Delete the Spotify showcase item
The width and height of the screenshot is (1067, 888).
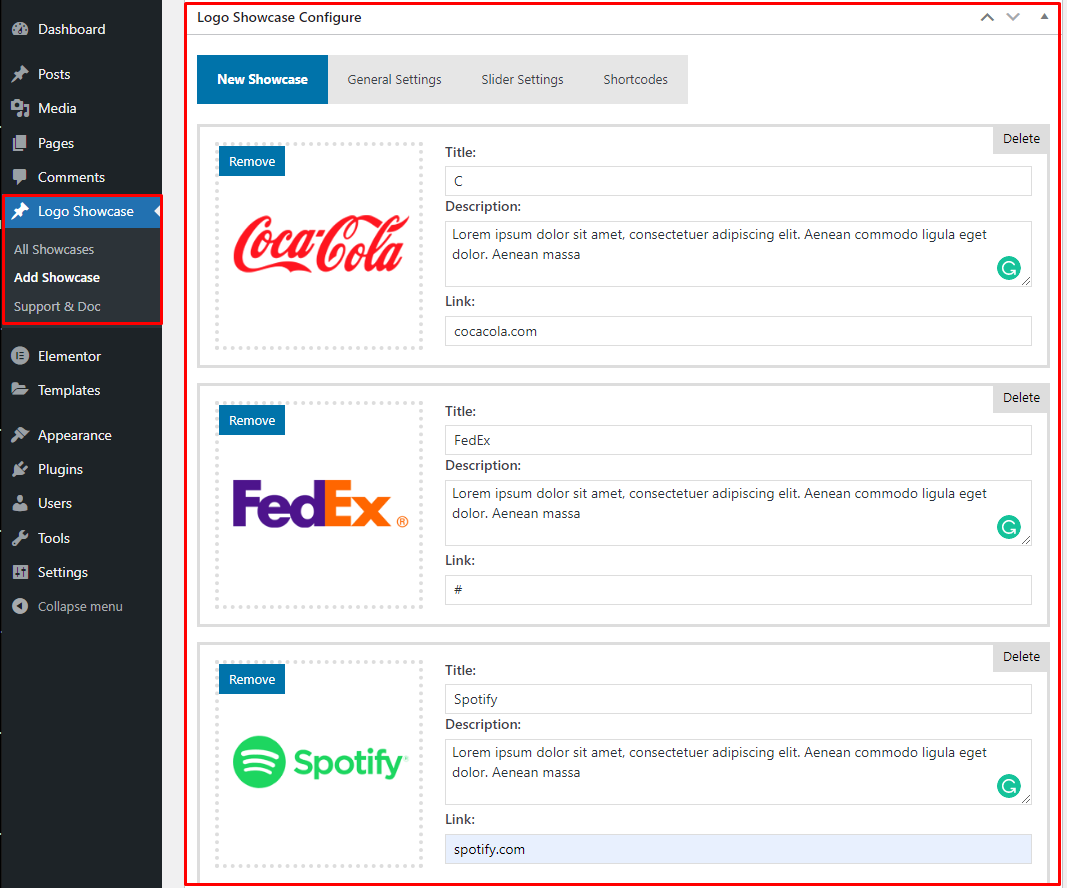(x=1021, y=657)
